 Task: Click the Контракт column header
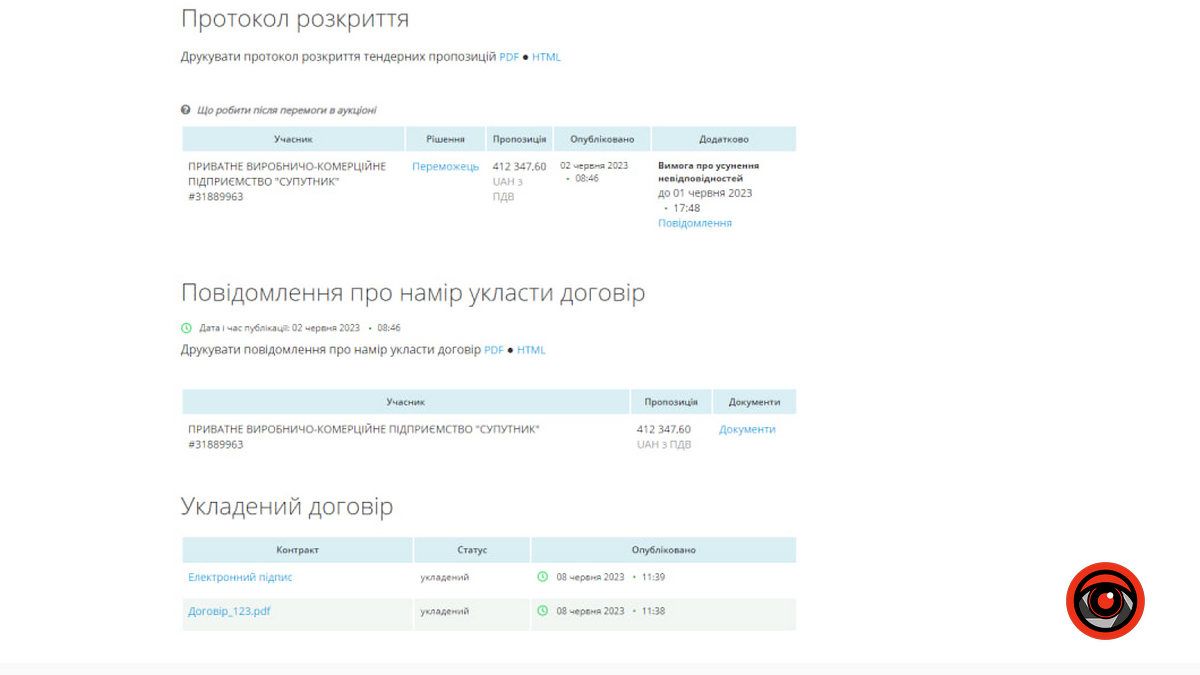click(x=297, y=550)
